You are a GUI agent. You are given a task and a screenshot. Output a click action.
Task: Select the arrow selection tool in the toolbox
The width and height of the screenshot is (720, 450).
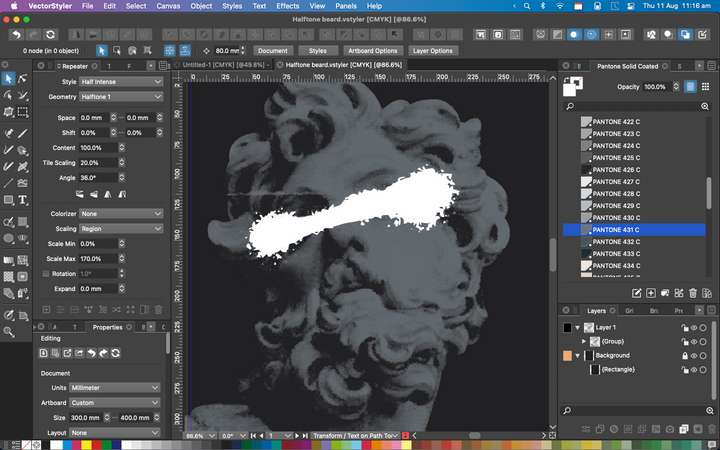(x=8, y=79)
